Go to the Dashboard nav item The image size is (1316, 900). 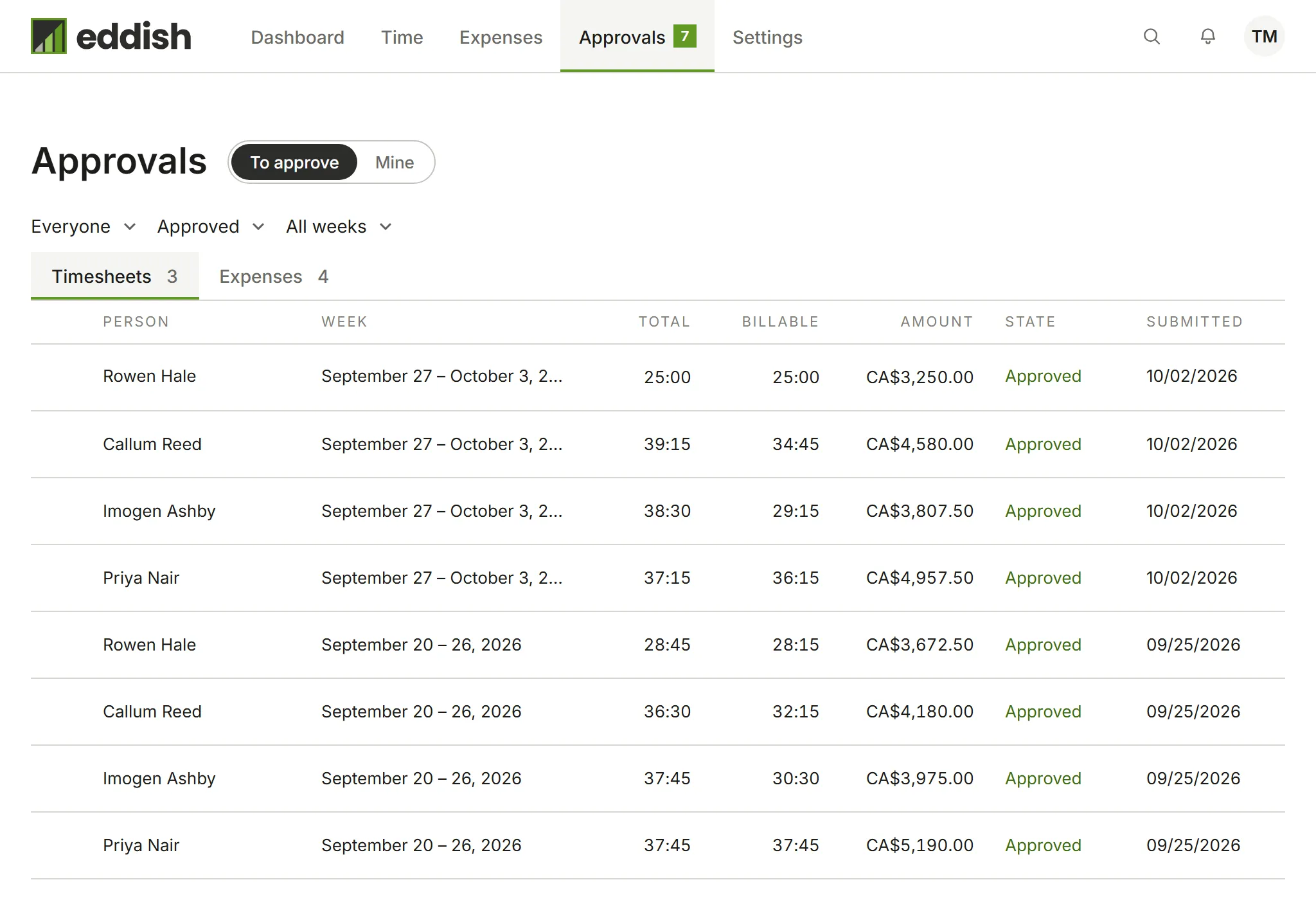click(298, 37)
